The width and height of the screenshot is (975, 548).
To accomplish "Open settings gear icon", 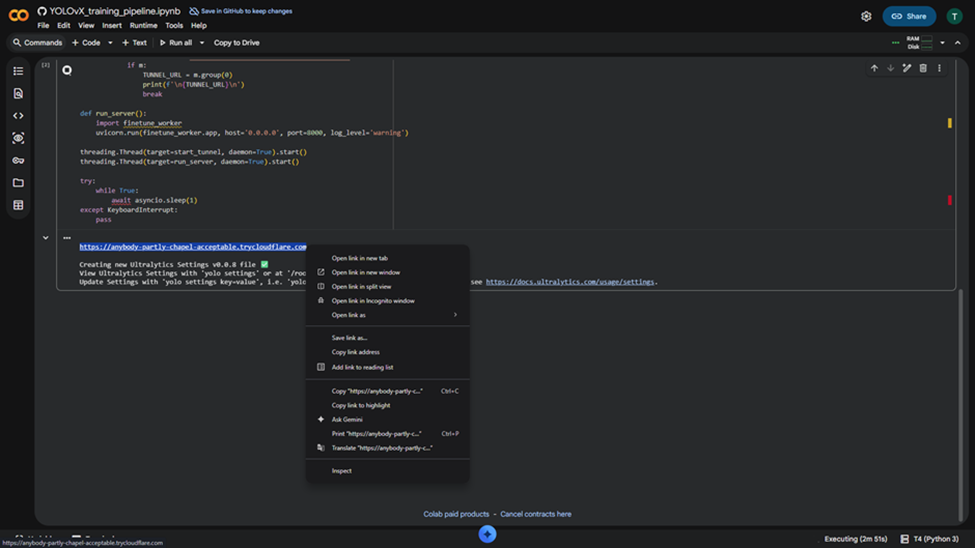I will (866, 16).
